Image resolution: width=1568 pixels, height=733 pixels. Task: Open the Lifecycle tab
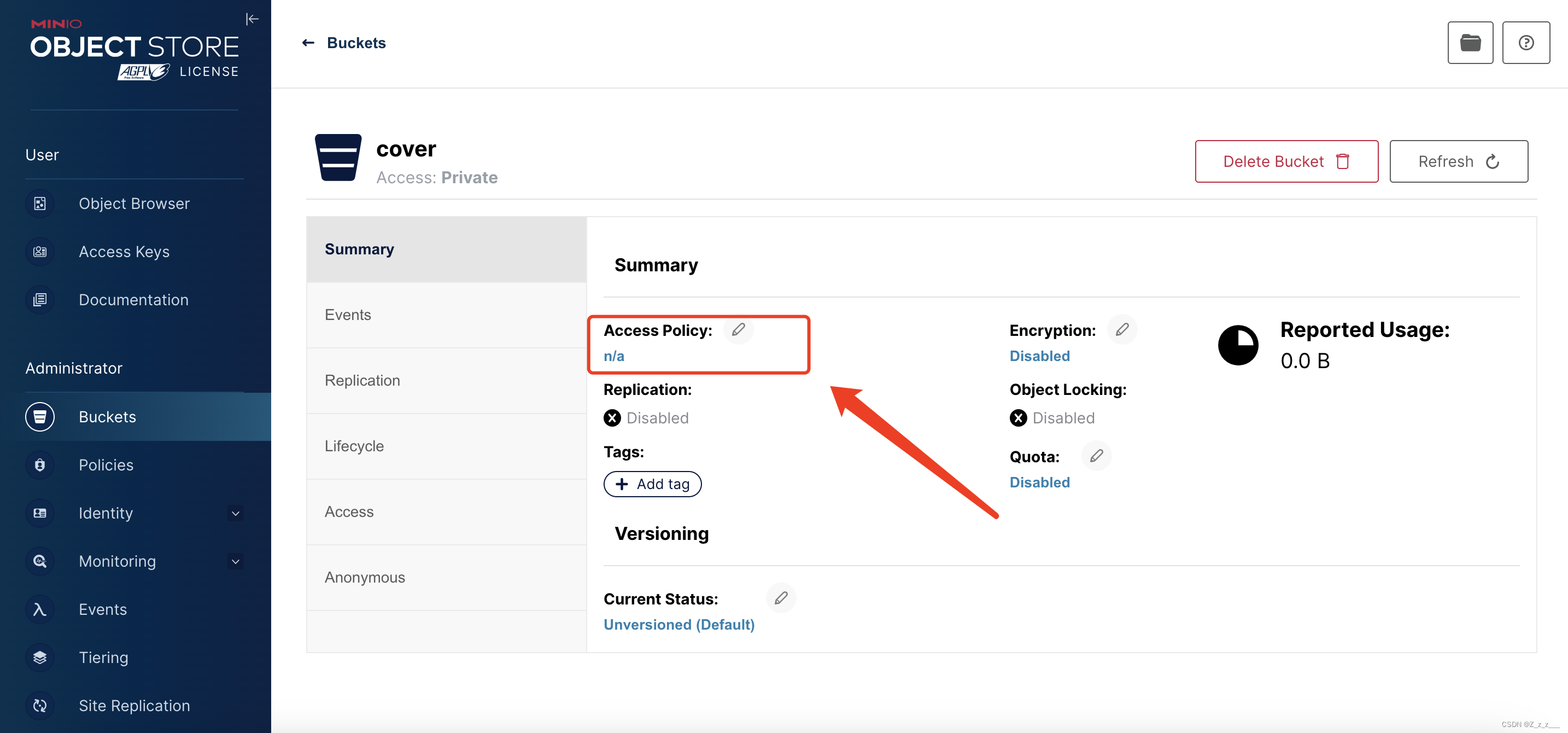[354, 446]
